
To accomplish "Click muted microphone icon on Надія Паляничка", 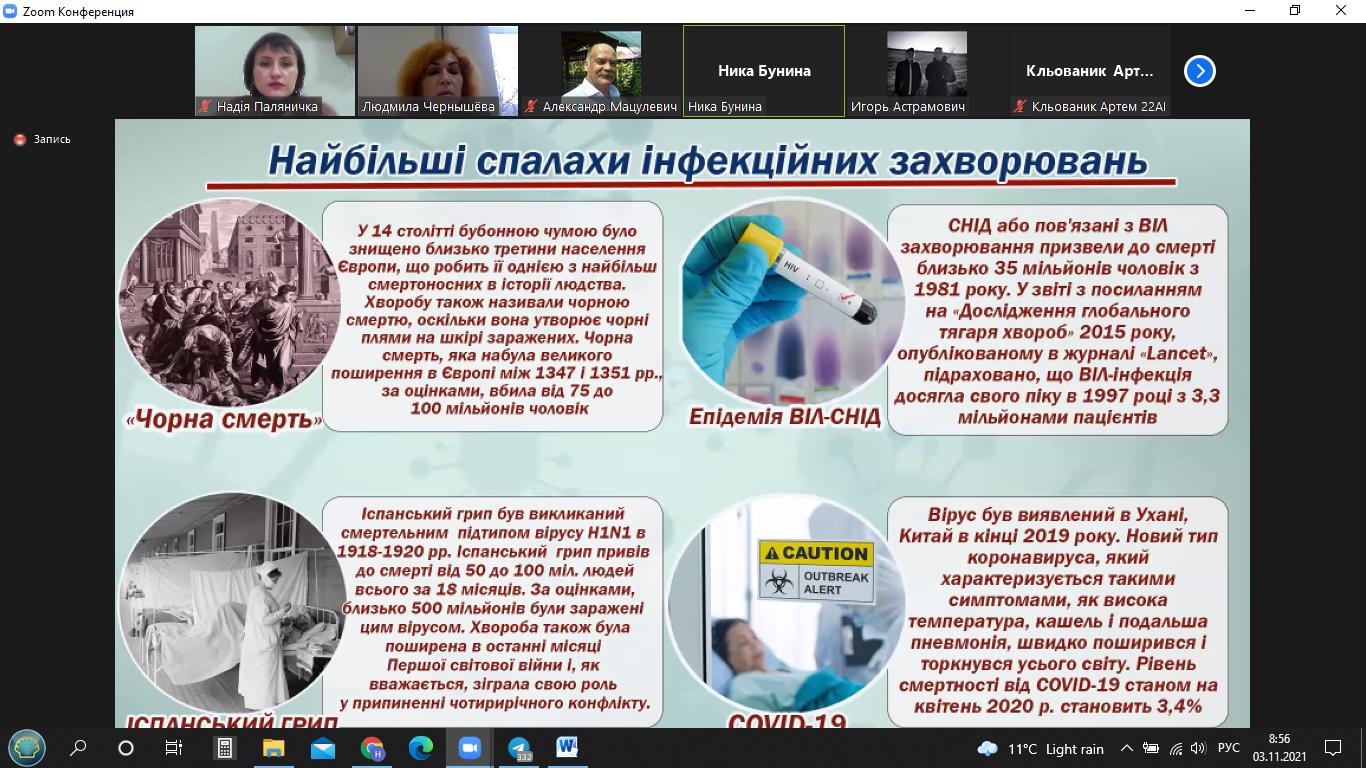I will (x=206, y=107).
